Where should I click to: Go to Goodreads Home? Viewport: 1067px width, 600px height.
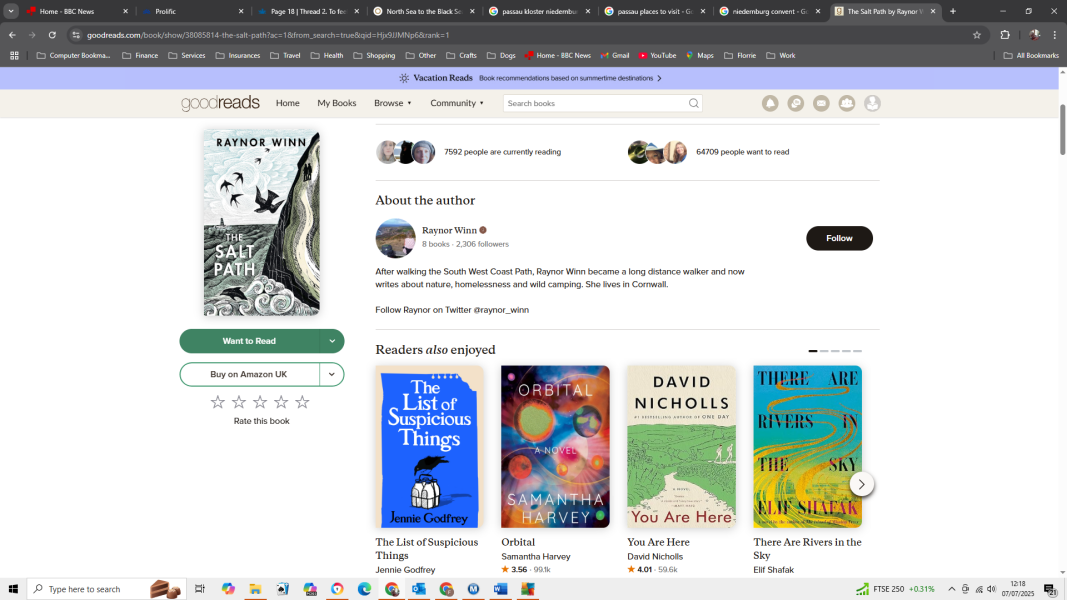pos(287,103)
